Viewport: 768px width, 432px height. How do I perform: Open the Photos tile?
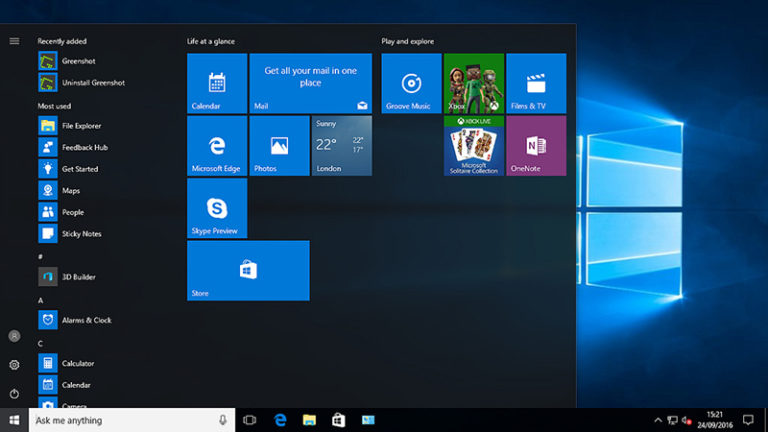pyautogui.click(x=279, y=146)
